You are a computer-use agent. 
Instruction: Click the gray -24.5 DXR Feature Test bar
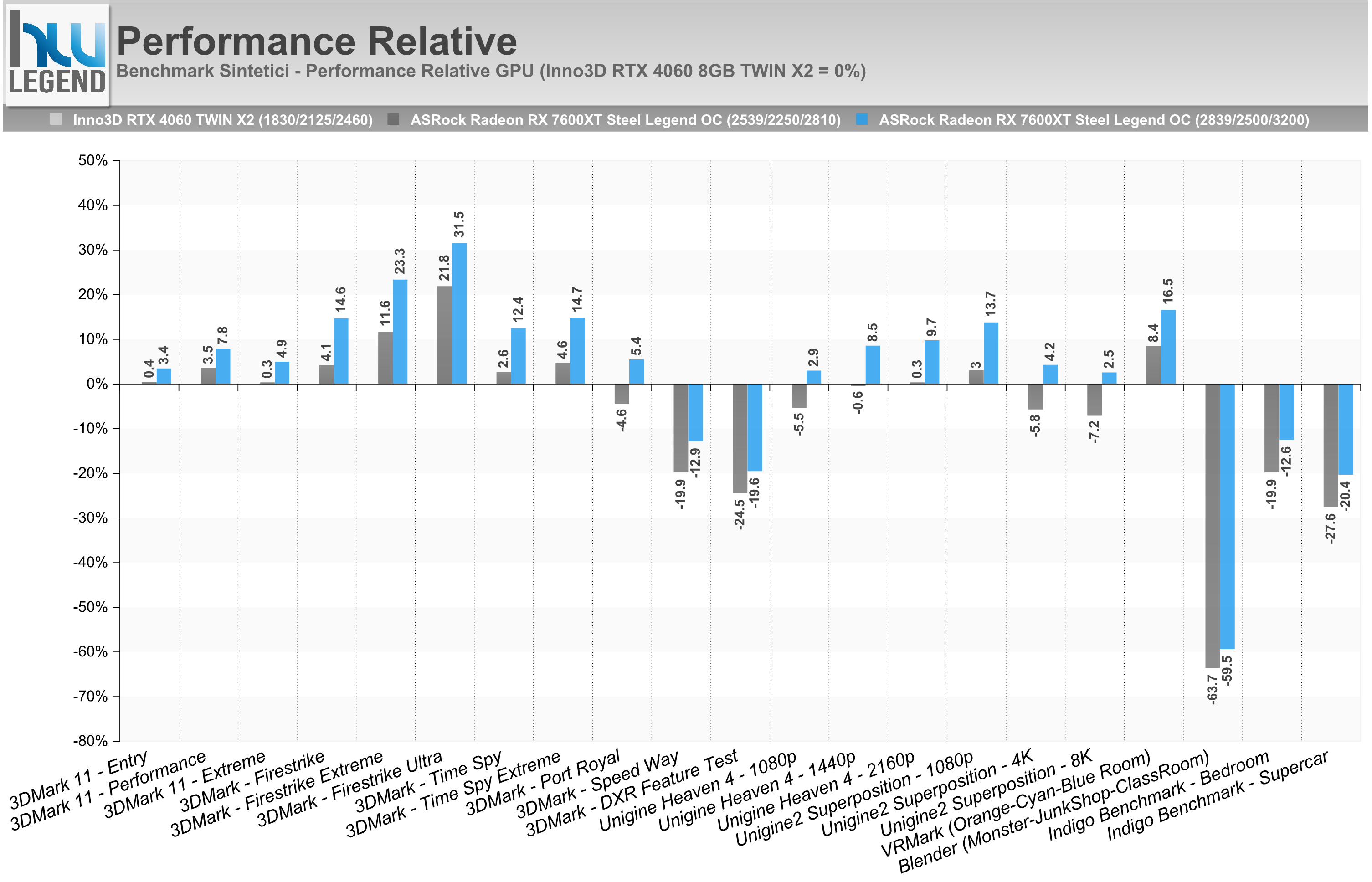740,439
